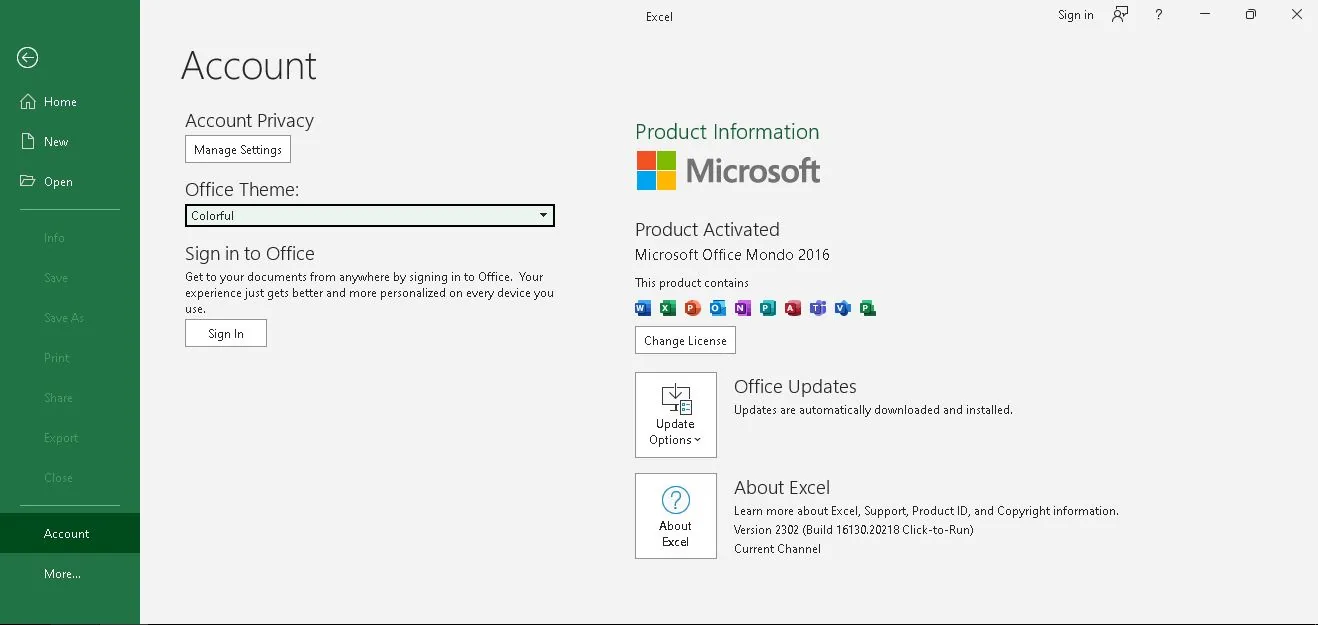Screen dimensions: 1318x625
Task: Click the Word product icon
Action: [x=643, y=308]
